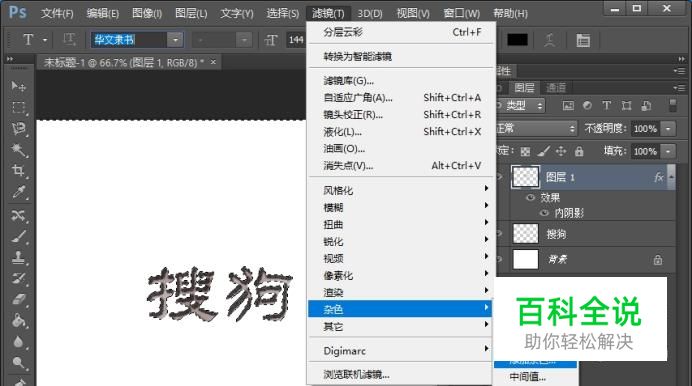692x386 pixels.
Task: Toggle lock transparent pixels
Action: click(525, 152)
